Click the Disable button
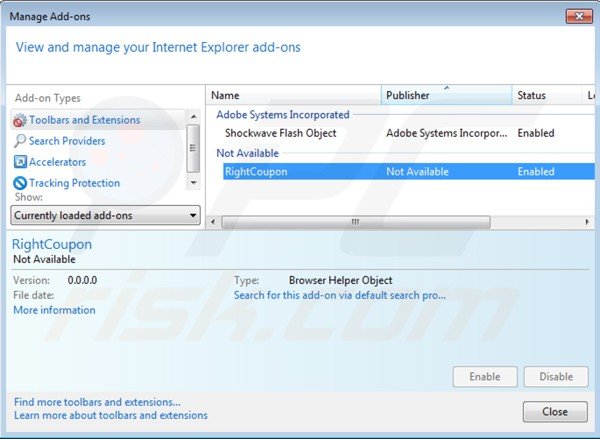The height and width of the screenshot is (439, 600). click(x=556, y=377)
